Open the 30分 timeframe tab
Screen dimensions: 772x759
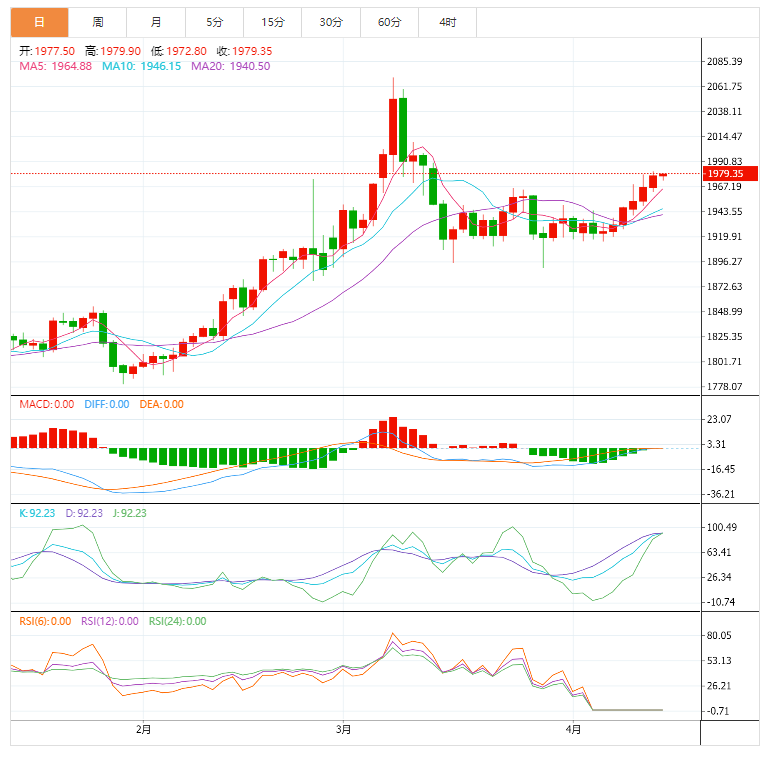pyautogui.click(x=331, y=22)
